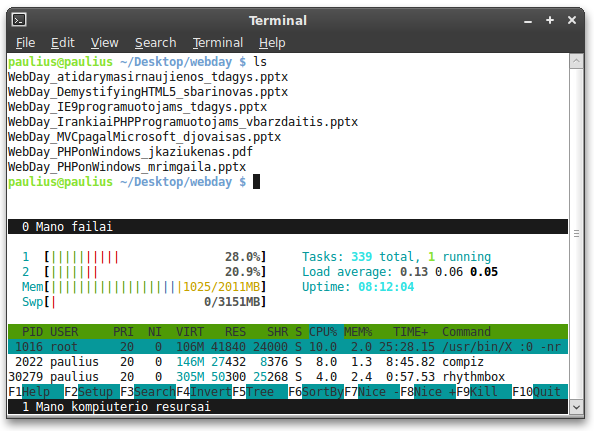594x431 pixels.
Task: Minimize the Terminal window
Action: coord(528,21)
